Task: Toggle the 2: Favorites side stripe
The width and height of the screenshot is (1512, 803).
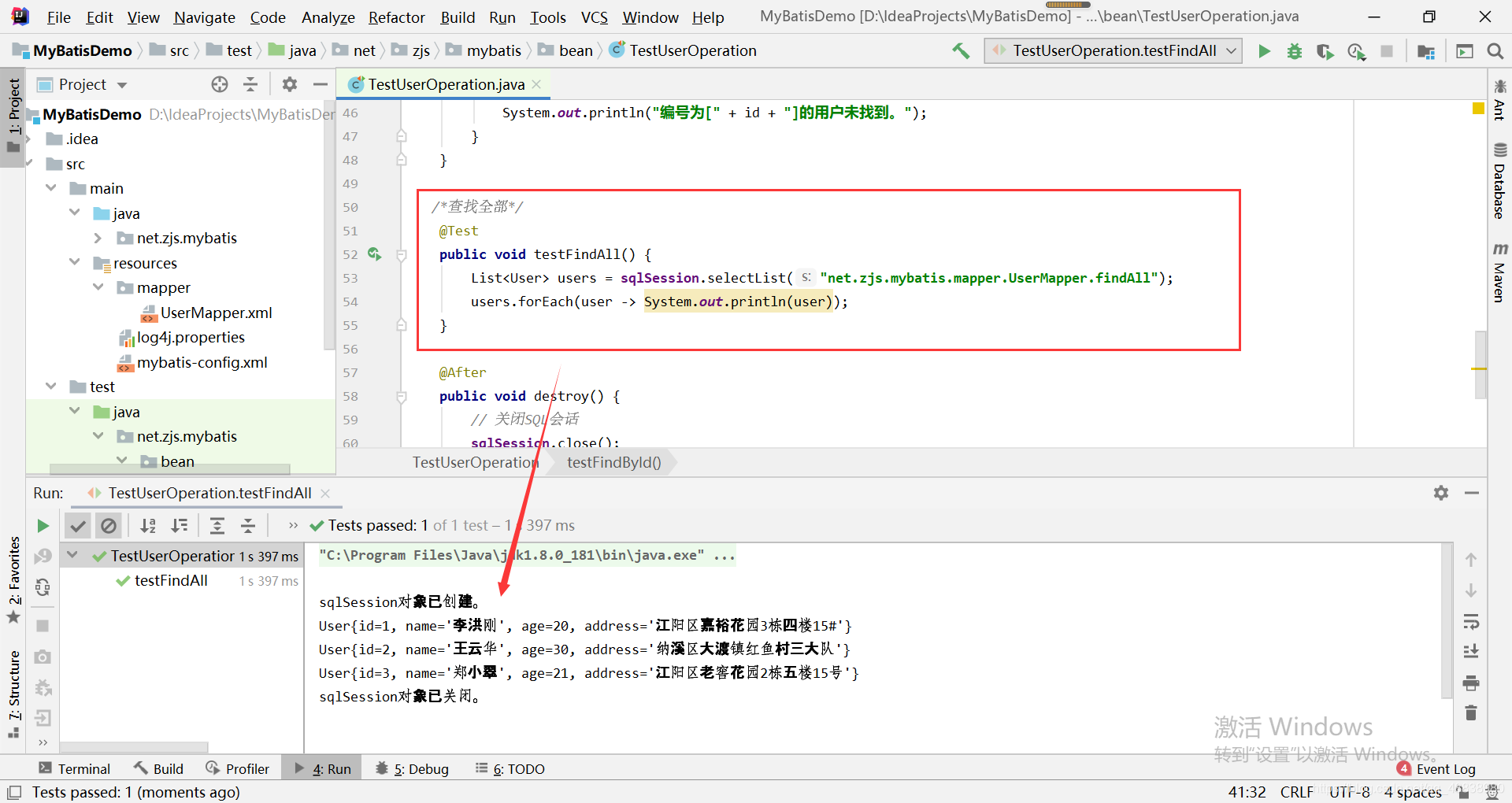Action: (13, 579)
